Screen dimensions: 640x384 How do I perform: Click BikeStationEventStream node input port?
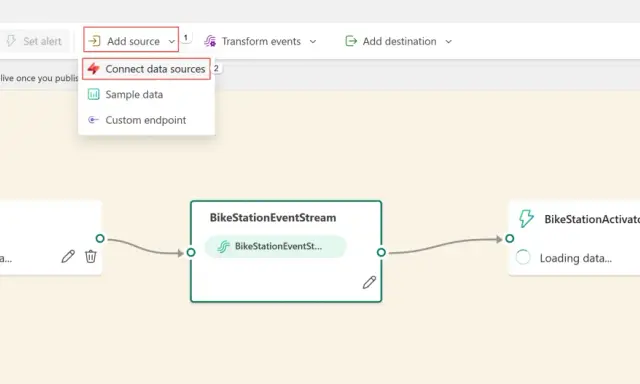coord(191,253)
